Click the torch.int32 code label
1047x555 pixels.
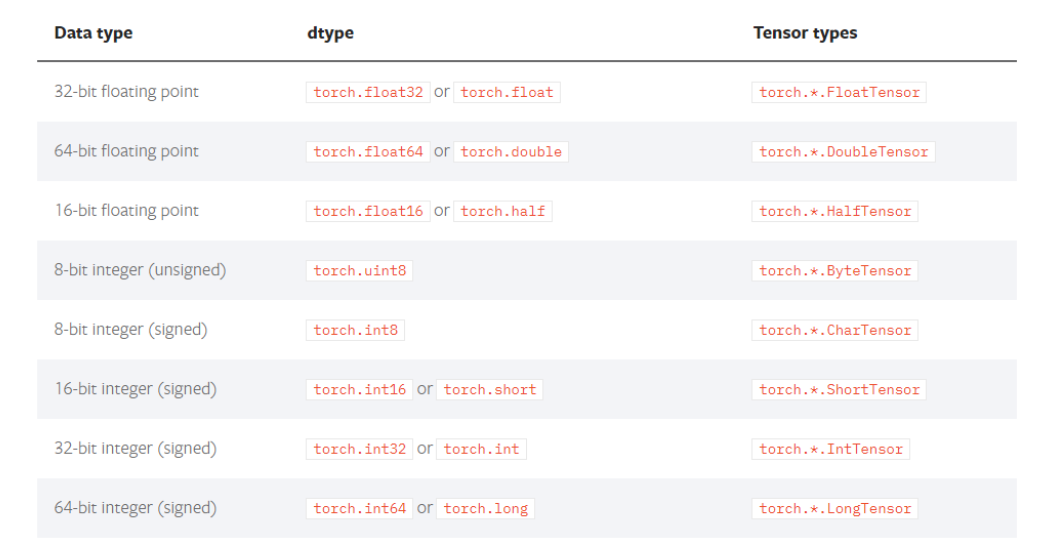[x=360, y=449]
